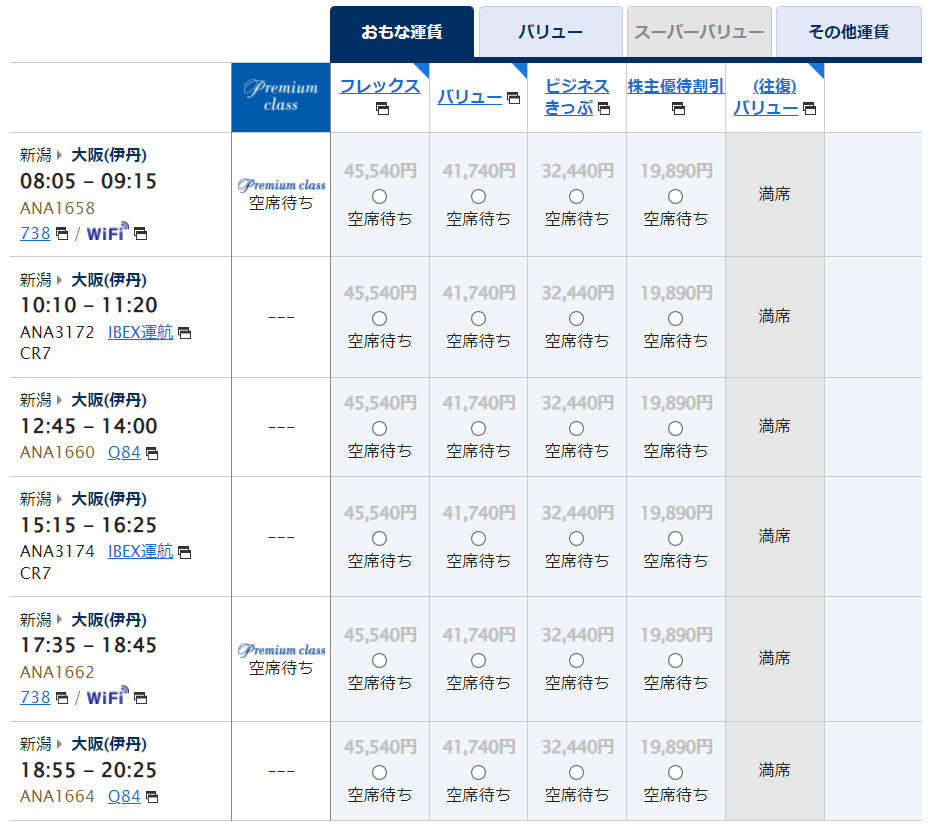Open popup icon beside Q84 on ANA1664

152,797
